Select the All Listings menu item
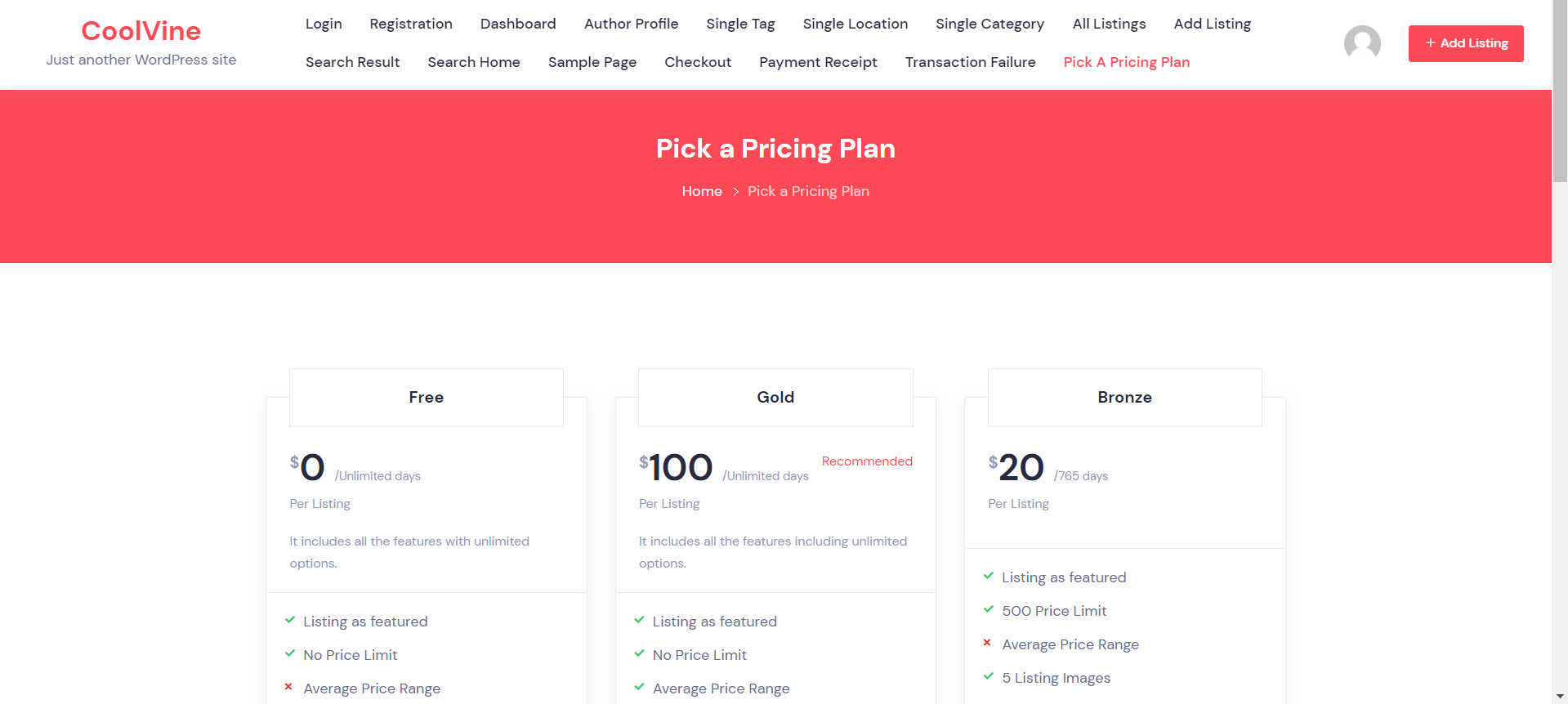1568x704 pixels. pos(1109,24)
